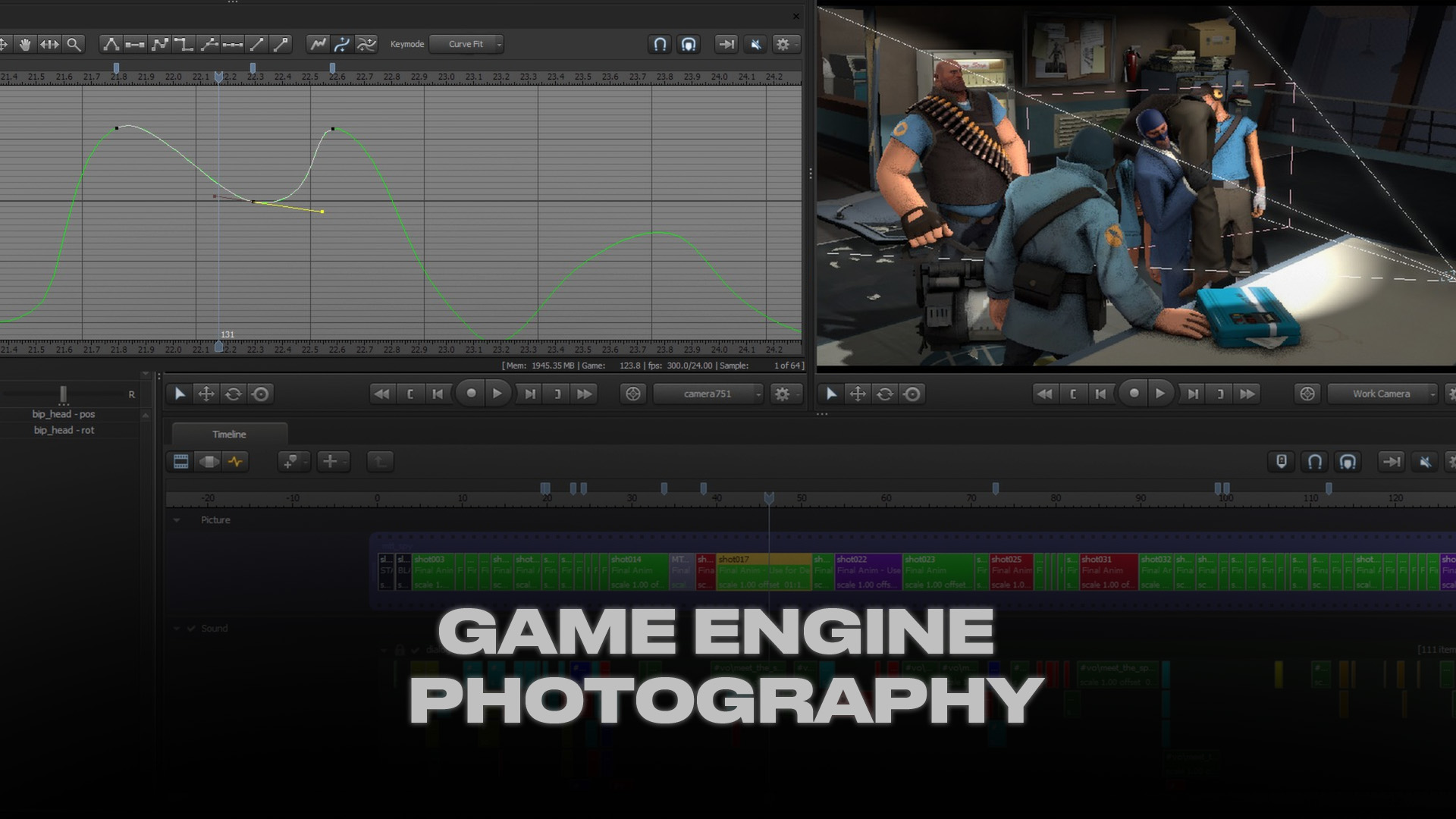Uncheck the Sound track checkbox

point(190,629)
